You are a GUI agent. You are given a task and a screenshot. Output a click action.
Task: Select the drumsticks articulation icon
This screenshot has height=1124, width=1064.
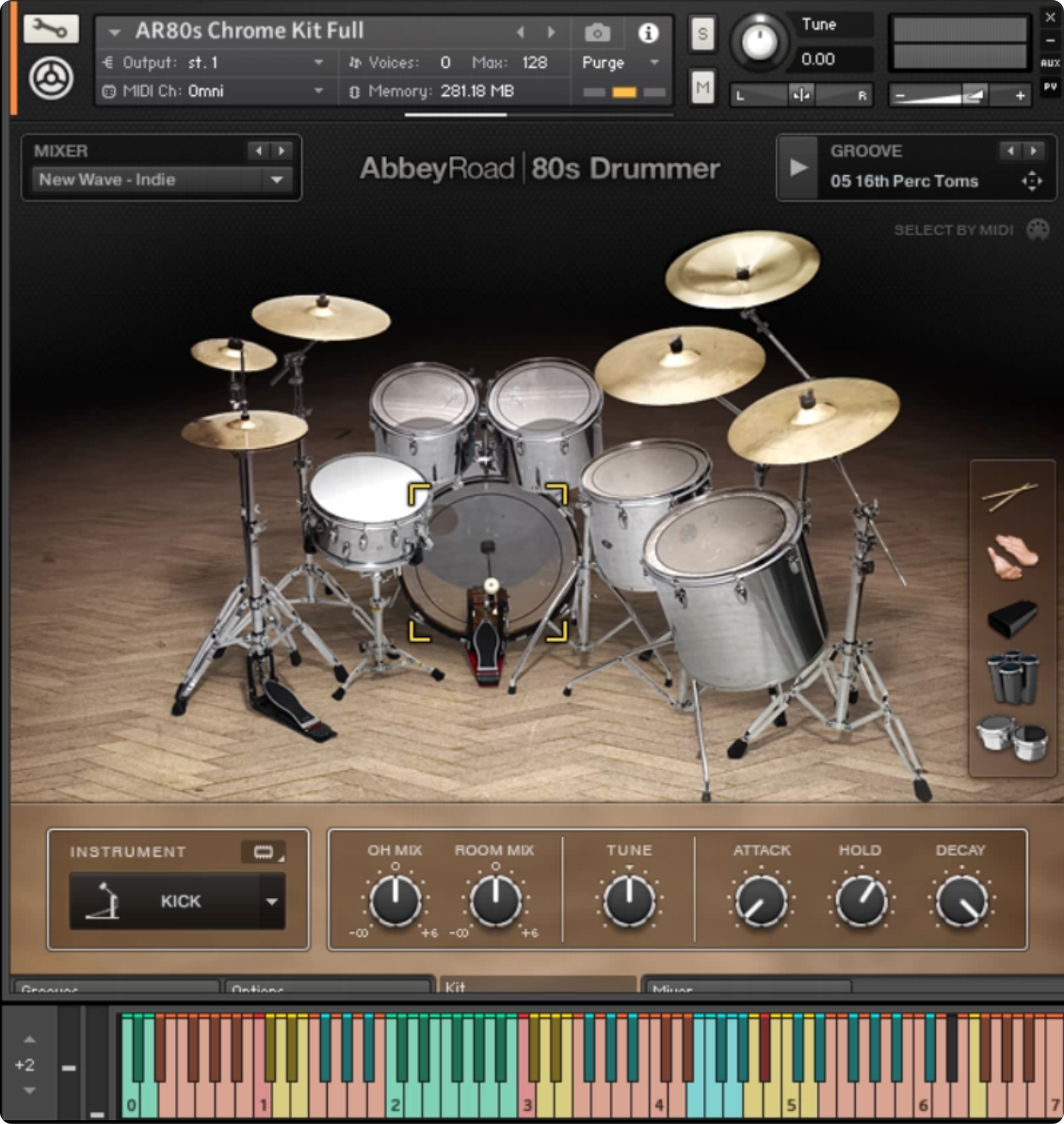(1010, 496)
